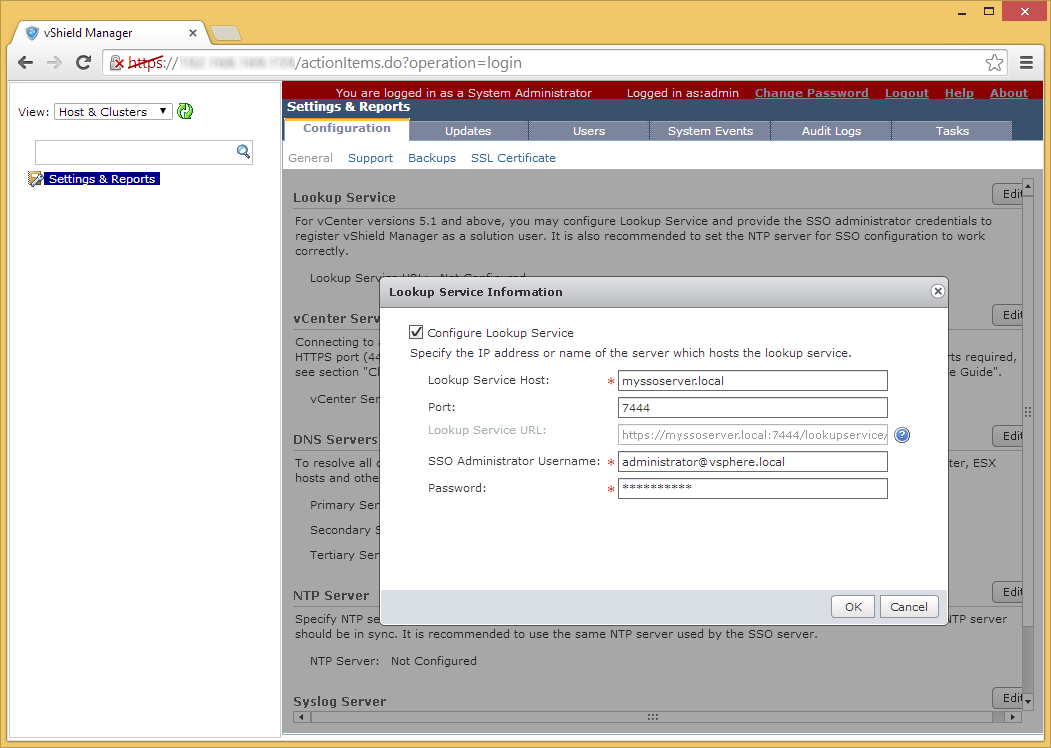Click the SSO Administrator Username field

point(752,462)
